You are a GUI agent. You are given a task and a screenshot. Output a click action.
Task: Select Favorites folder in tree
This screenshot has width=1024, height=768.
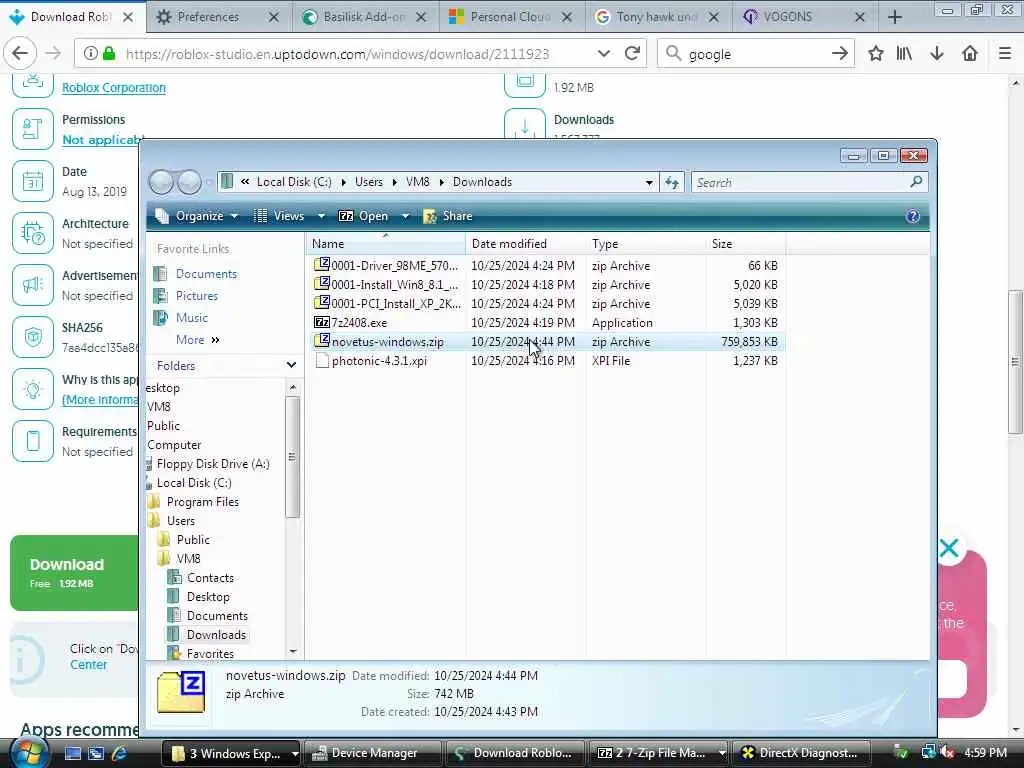tap(210, 653)
